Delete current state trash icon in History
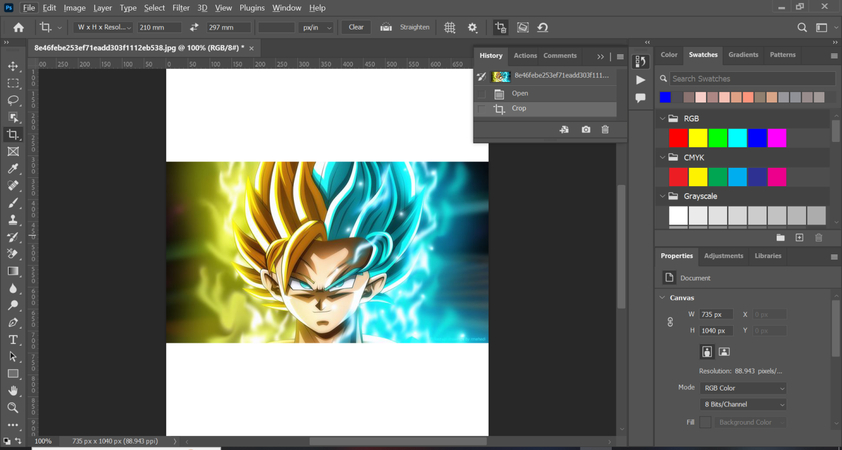 pos(605,130)
